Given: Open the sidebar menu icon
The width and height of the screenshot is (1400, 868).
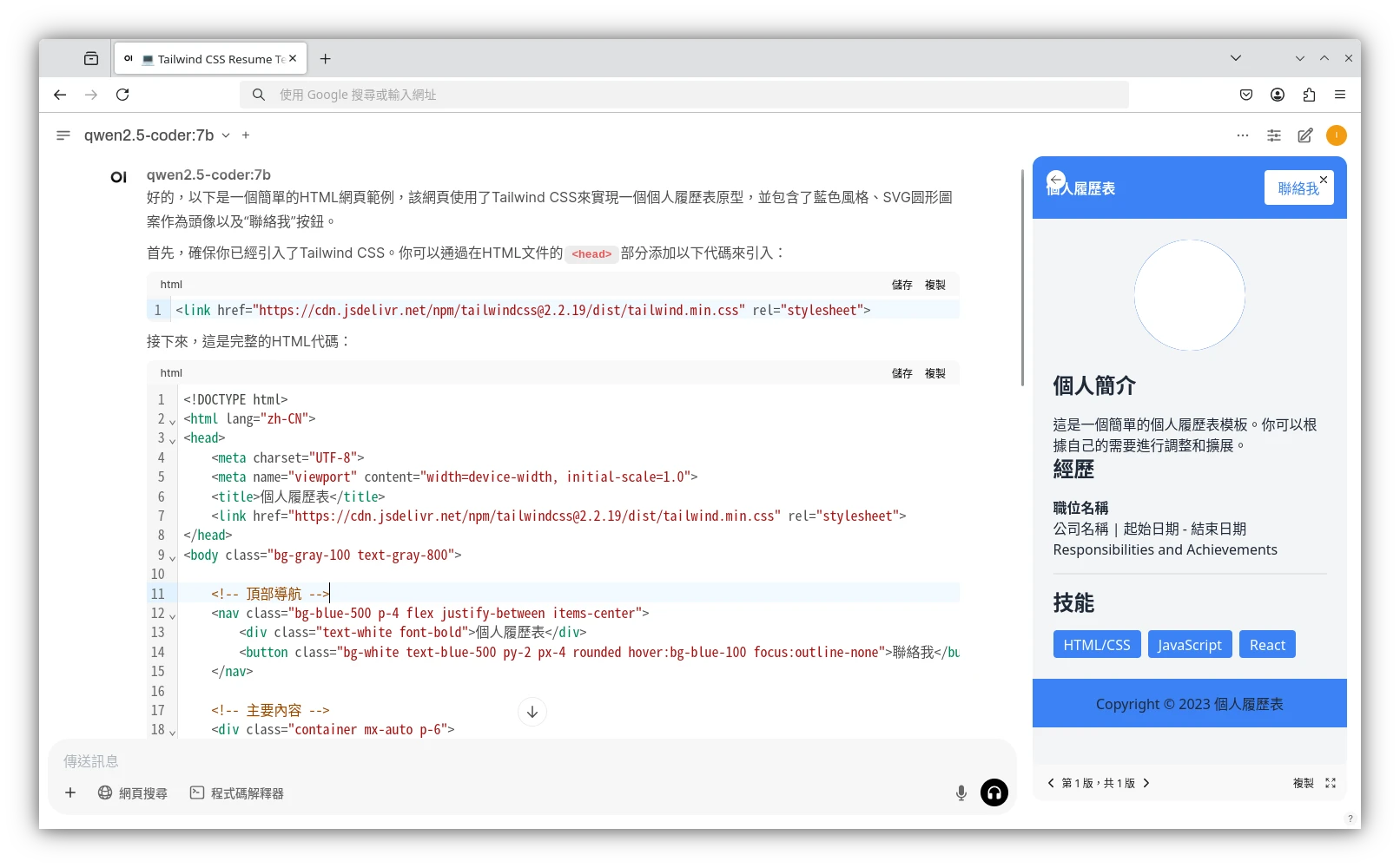Looking at the screenshot, I should coord(63,135).
